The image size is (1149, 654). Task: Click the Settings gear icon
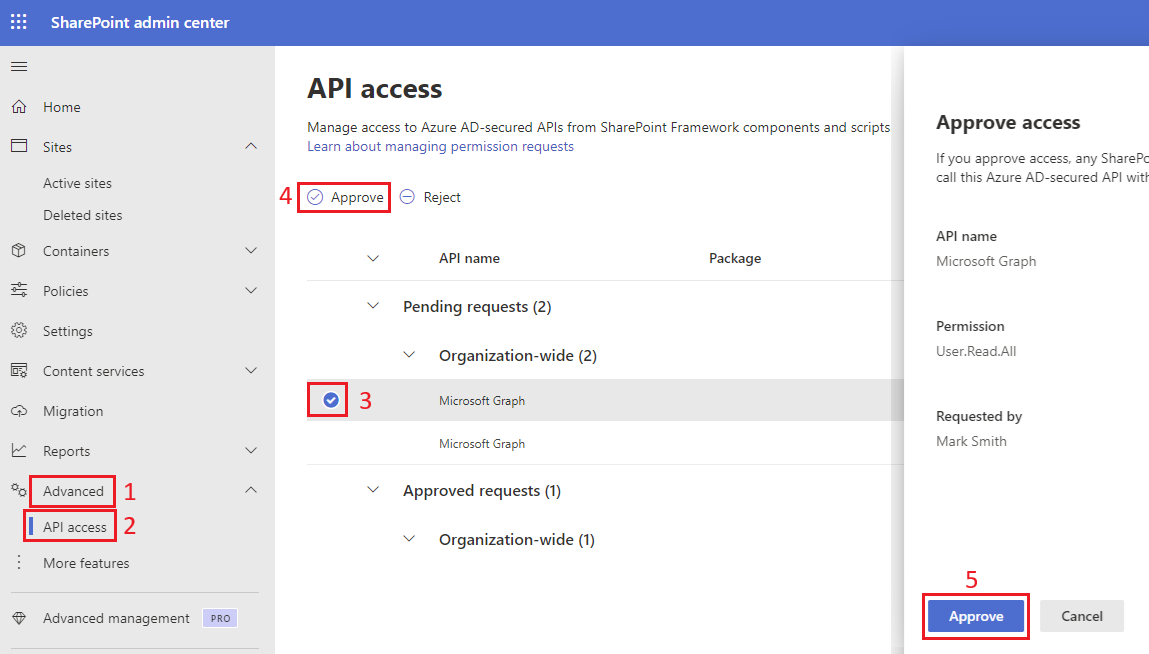[x=19, y=331]
